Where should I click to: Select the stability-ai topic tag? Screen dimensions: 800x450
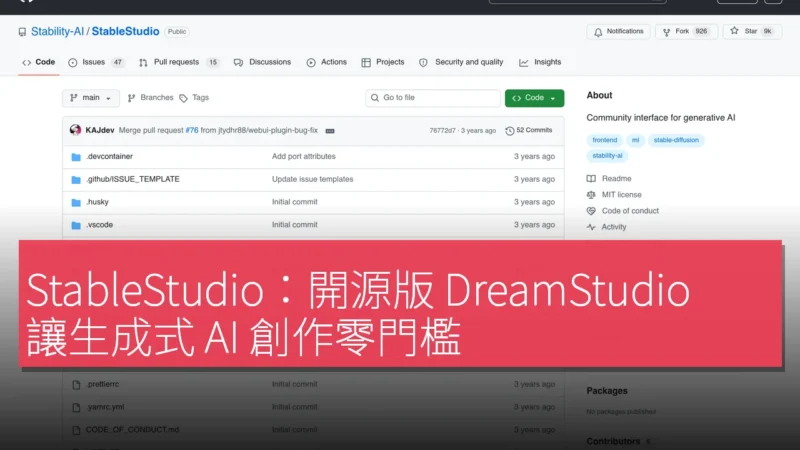click(x=607, y=156)
